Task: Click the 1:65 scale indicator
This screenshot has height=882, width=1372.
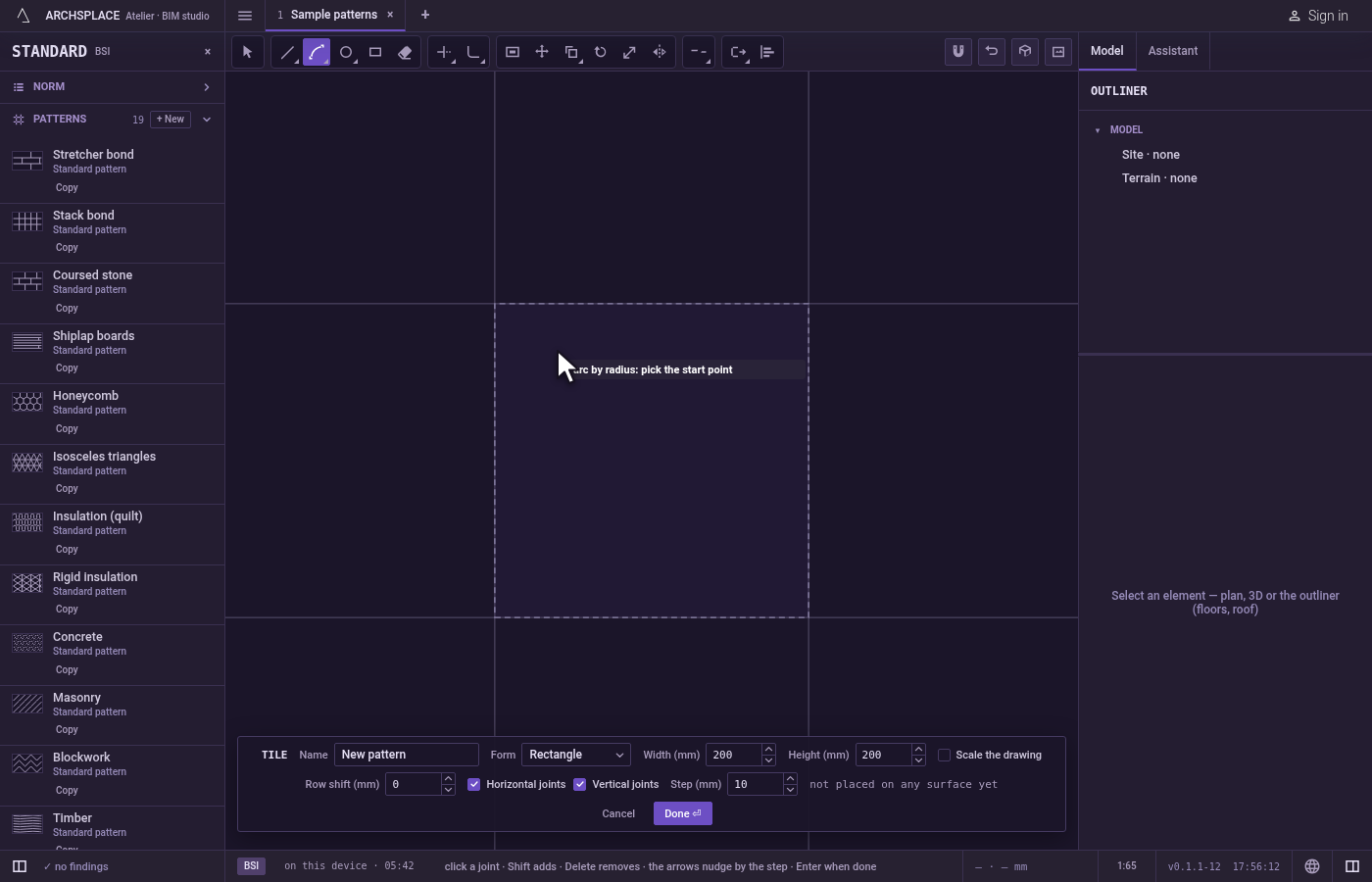Action: [1127, 866]
